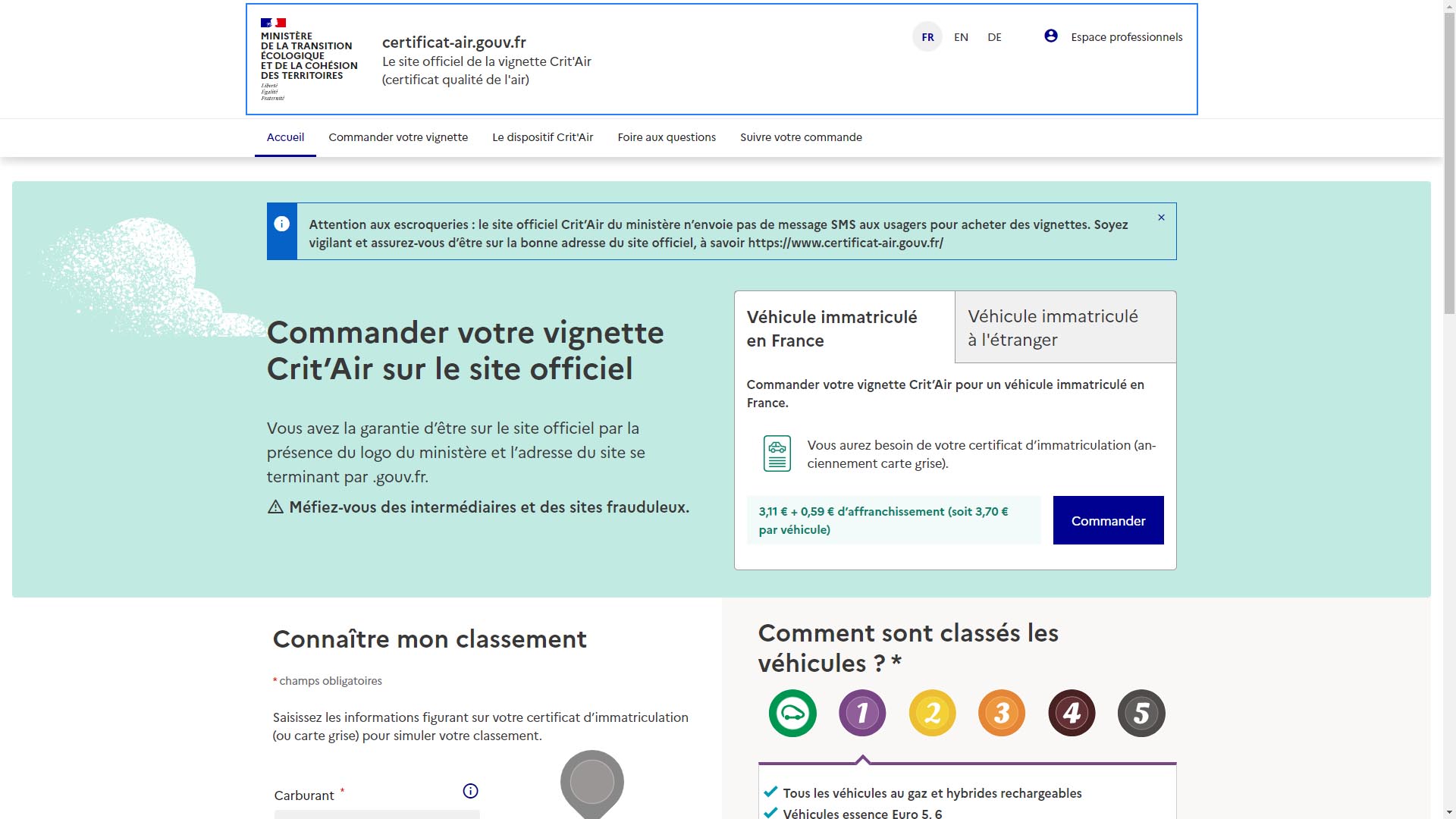Click 'Méfiez-vous des intermédiaires' warning text
1456x819 pixels.
[x=489, y=507]
